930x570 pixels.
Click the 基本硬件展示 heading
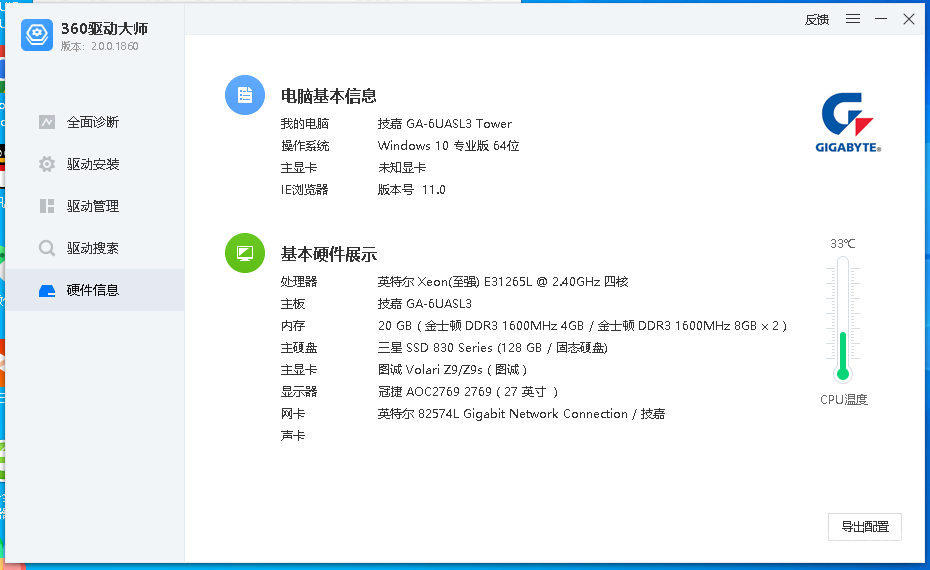(x=329, y=254)
